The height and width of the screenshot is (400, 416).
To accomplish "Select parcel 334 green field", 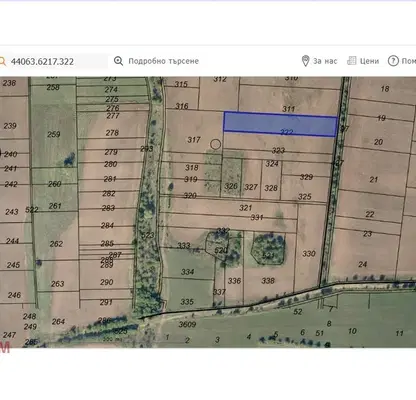I will (x=187, y=272).
